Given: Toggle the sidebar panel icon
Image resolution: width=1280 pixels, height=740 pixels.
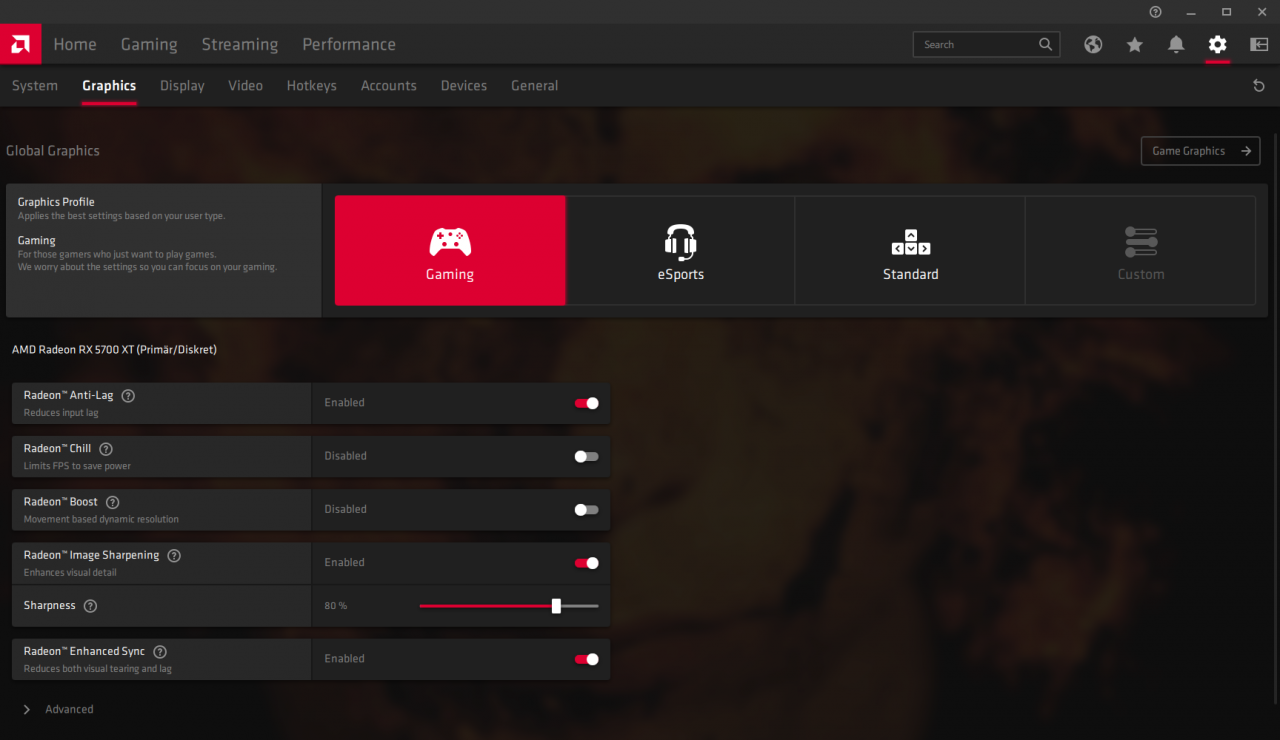Looking at the screenshot, I should (1259, 44).
